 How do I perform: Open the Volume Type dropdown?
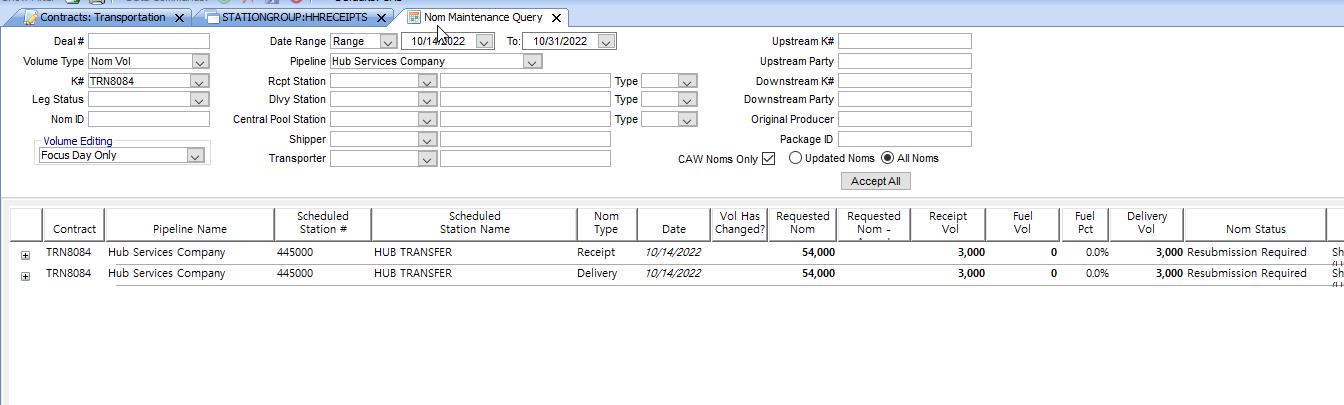click(x=200, y=62)
